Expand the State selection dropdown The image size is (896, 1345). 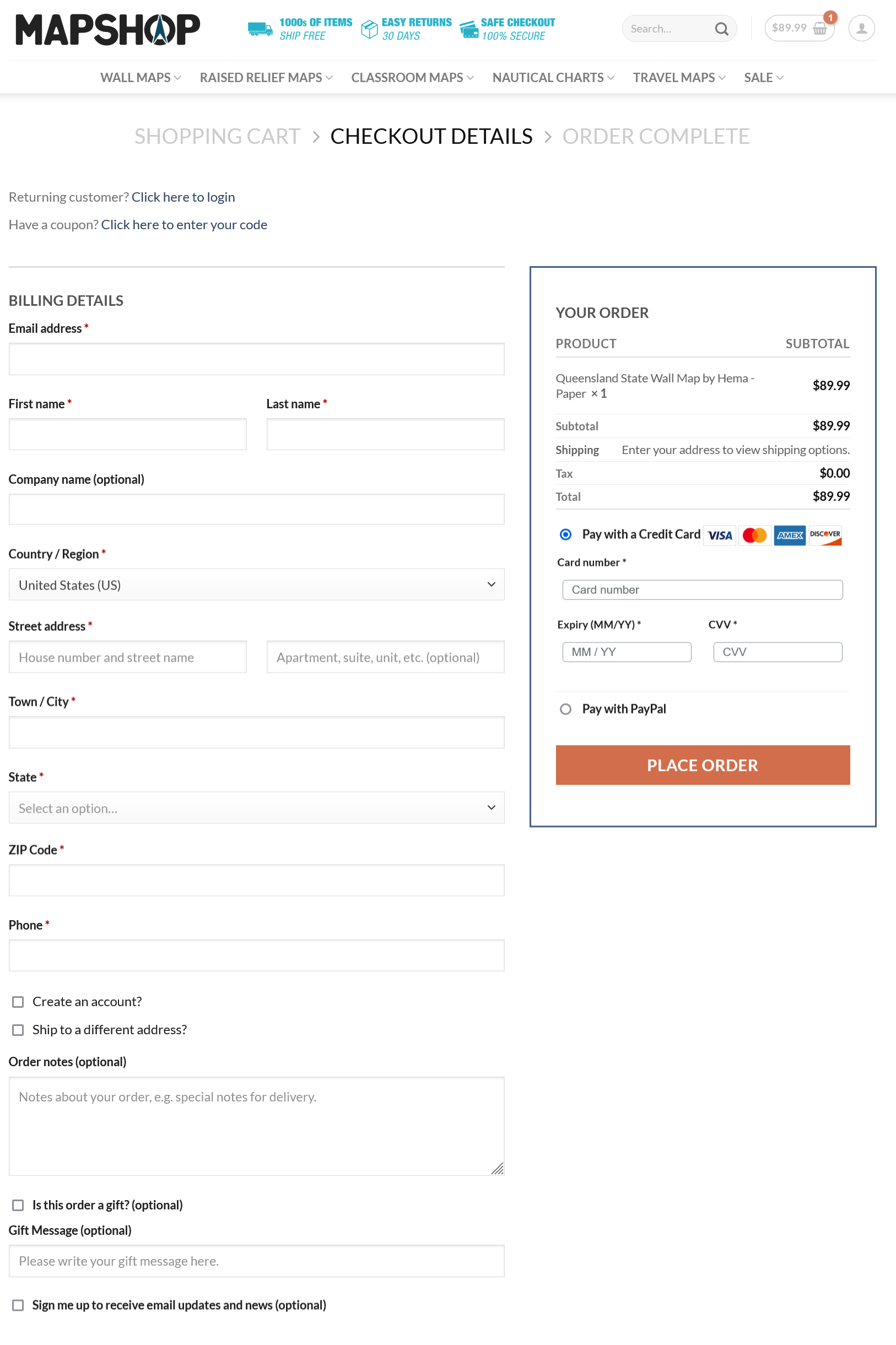click(x=256, y=808)
